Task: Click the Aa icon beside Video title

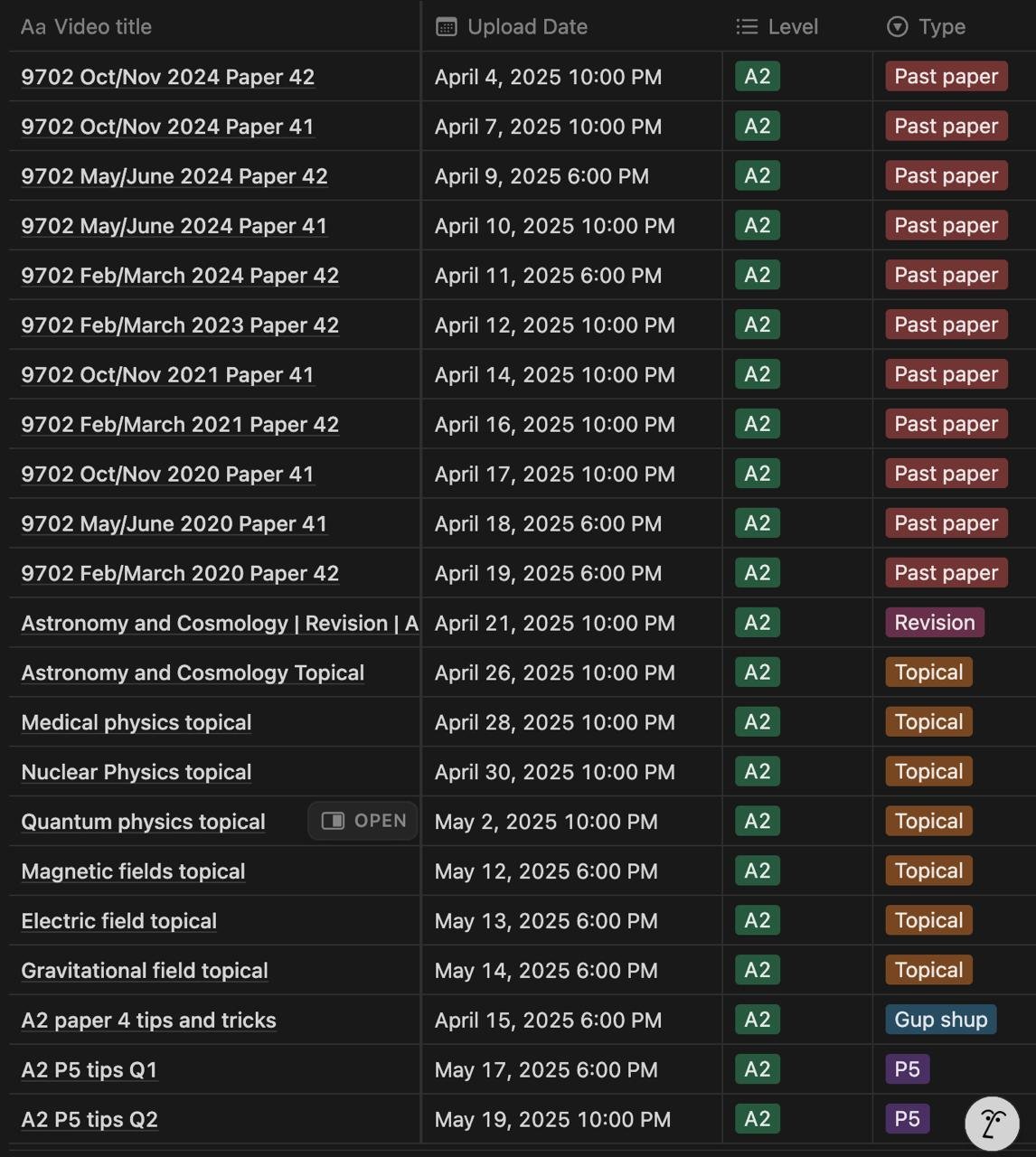Action: tap(33, 27)
